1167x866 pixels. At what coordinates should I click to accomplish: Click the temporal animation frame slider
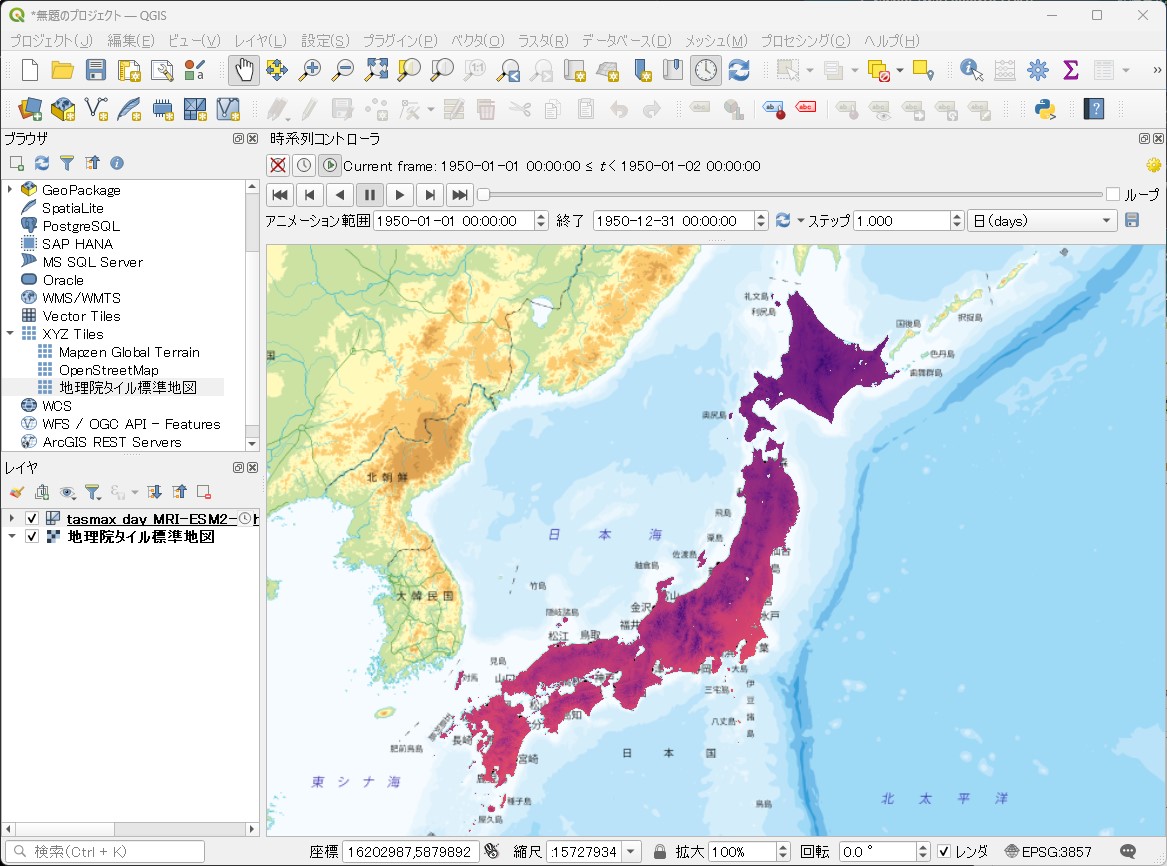(x=793, y=195)
